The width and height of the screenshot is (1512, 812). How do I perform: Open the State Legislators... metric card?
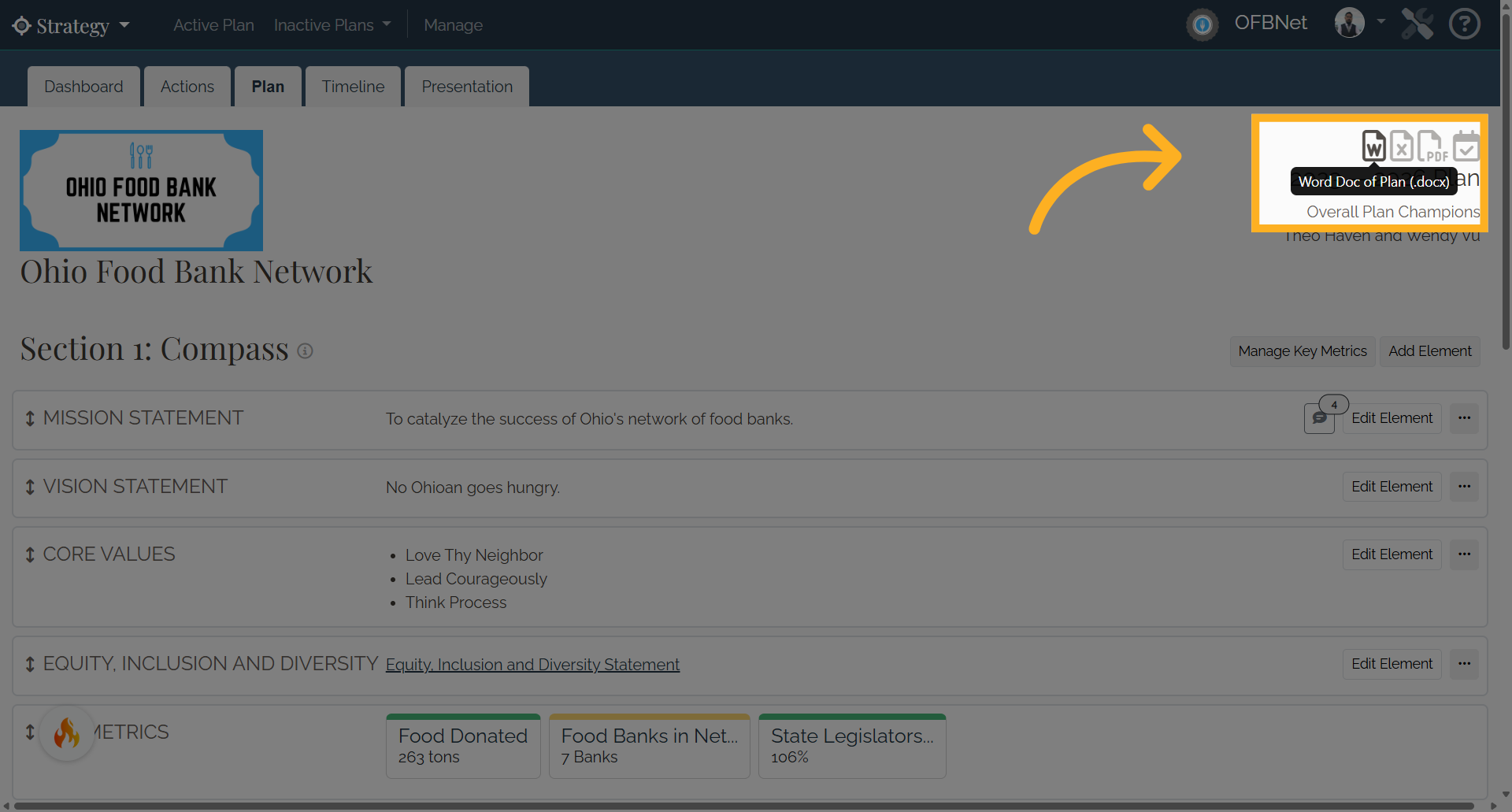[x=852, y=746]
